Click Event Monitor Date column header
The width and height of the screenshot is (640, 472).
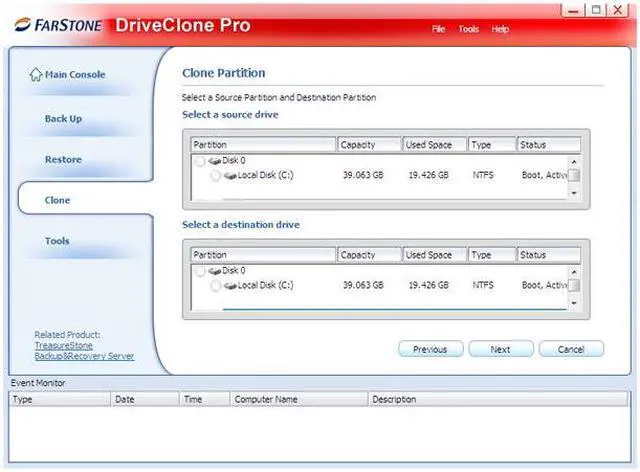pyautogui.click(x=144, y=399)
